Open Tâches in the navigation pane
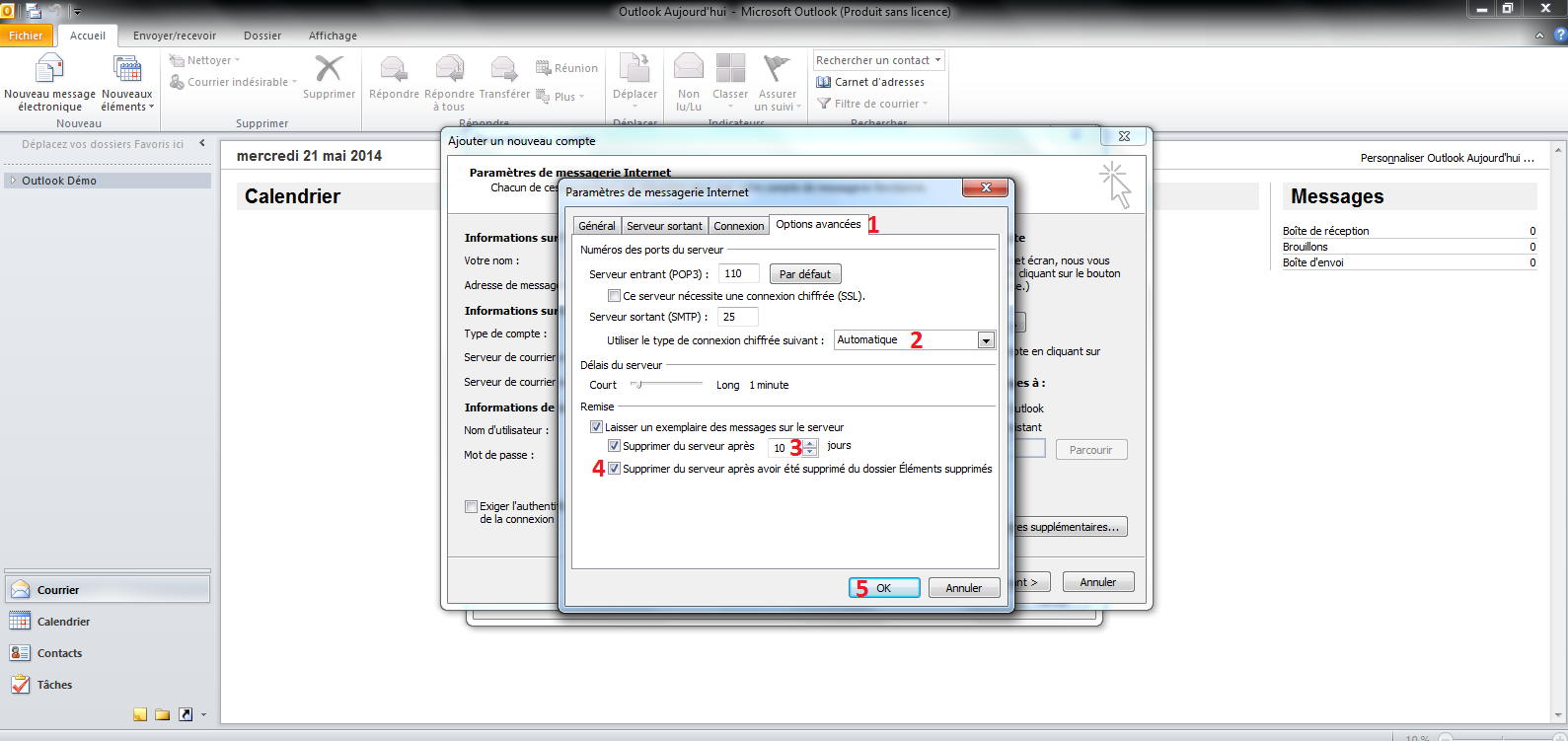Image resolution: width=1568 pixels, height=741 pixels. (x=54, y=685)
